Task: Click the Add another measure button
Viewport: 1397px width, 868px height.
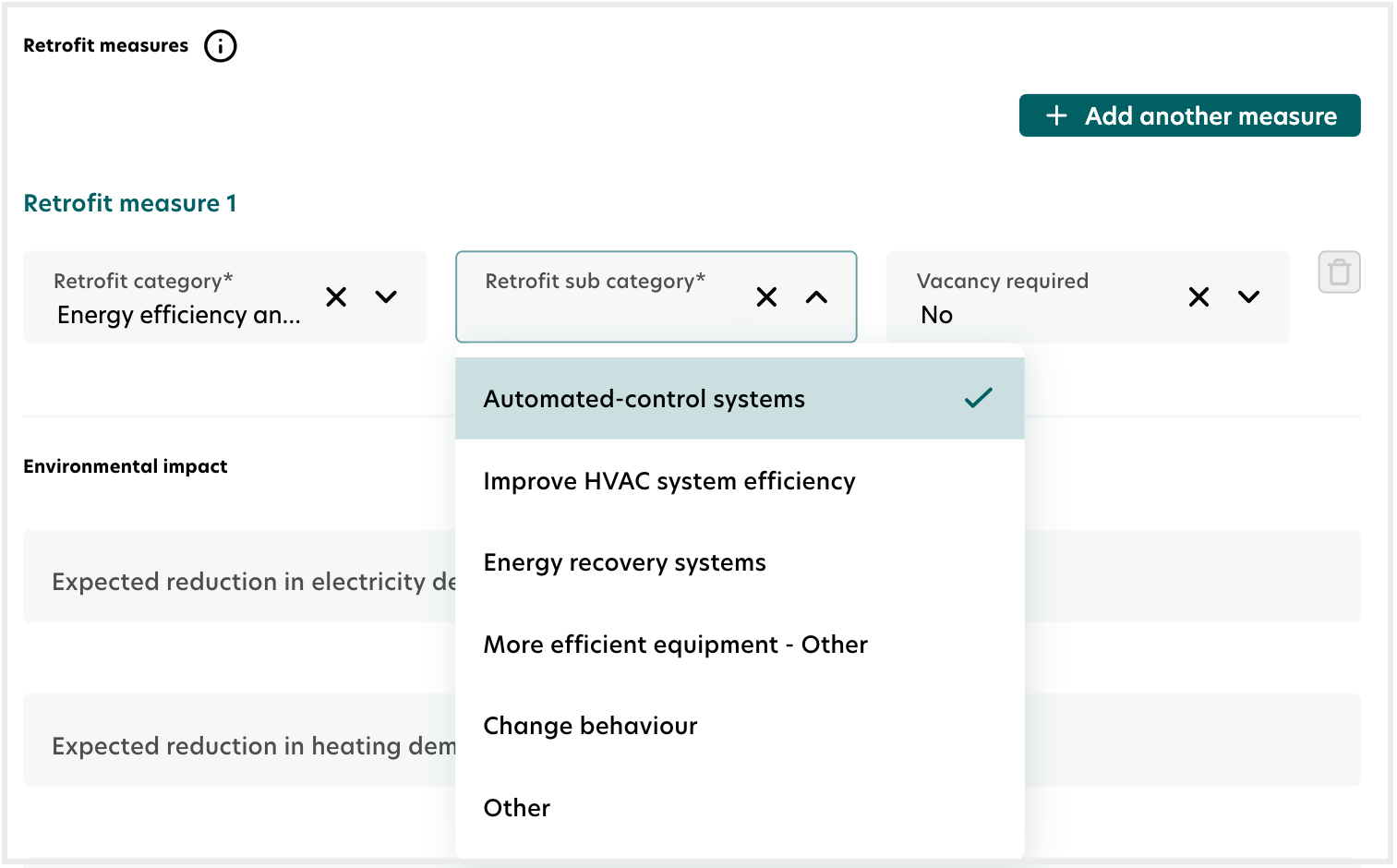Action: [x=1189, y=115]
